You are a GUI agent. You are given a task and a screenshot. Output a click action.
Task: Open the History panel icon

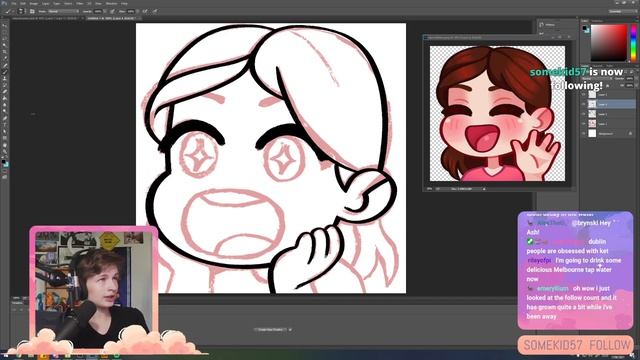[542, 25]
